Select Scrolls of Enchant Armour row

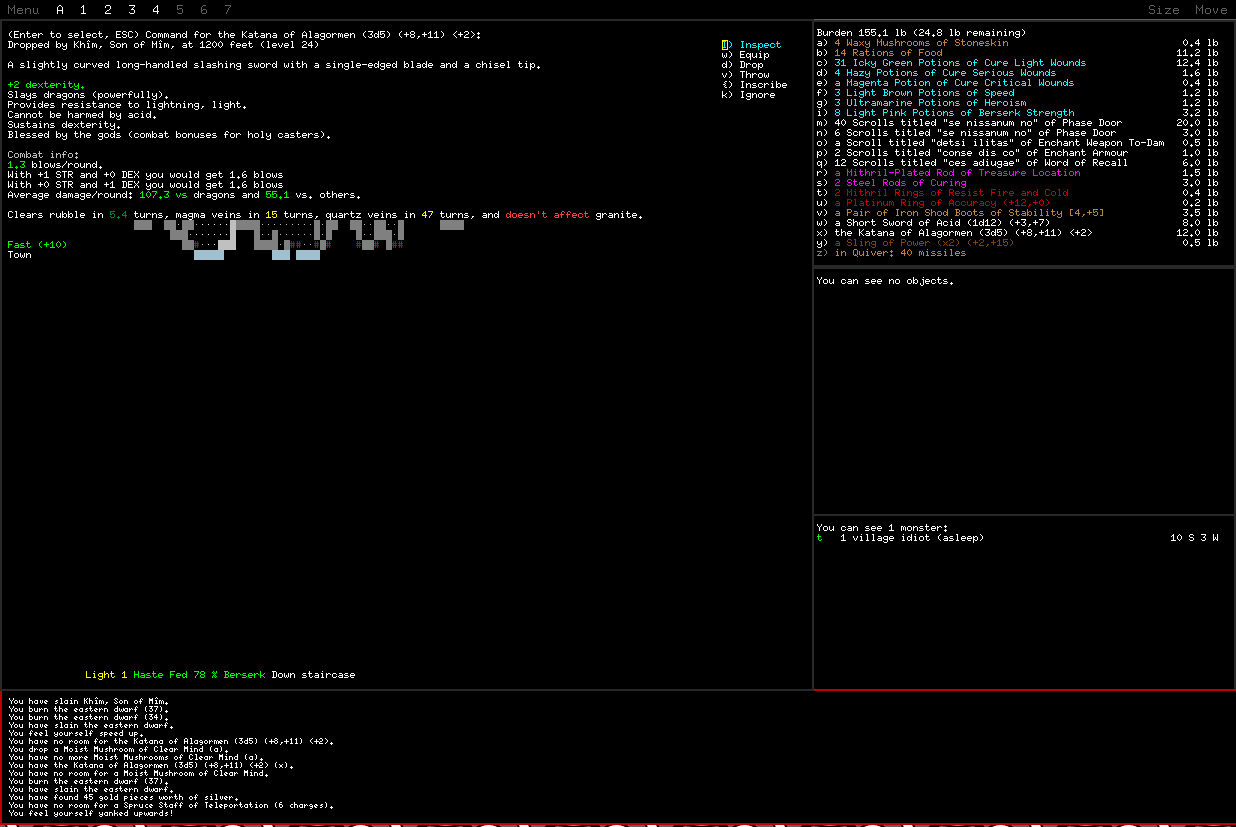point(1017,153)
